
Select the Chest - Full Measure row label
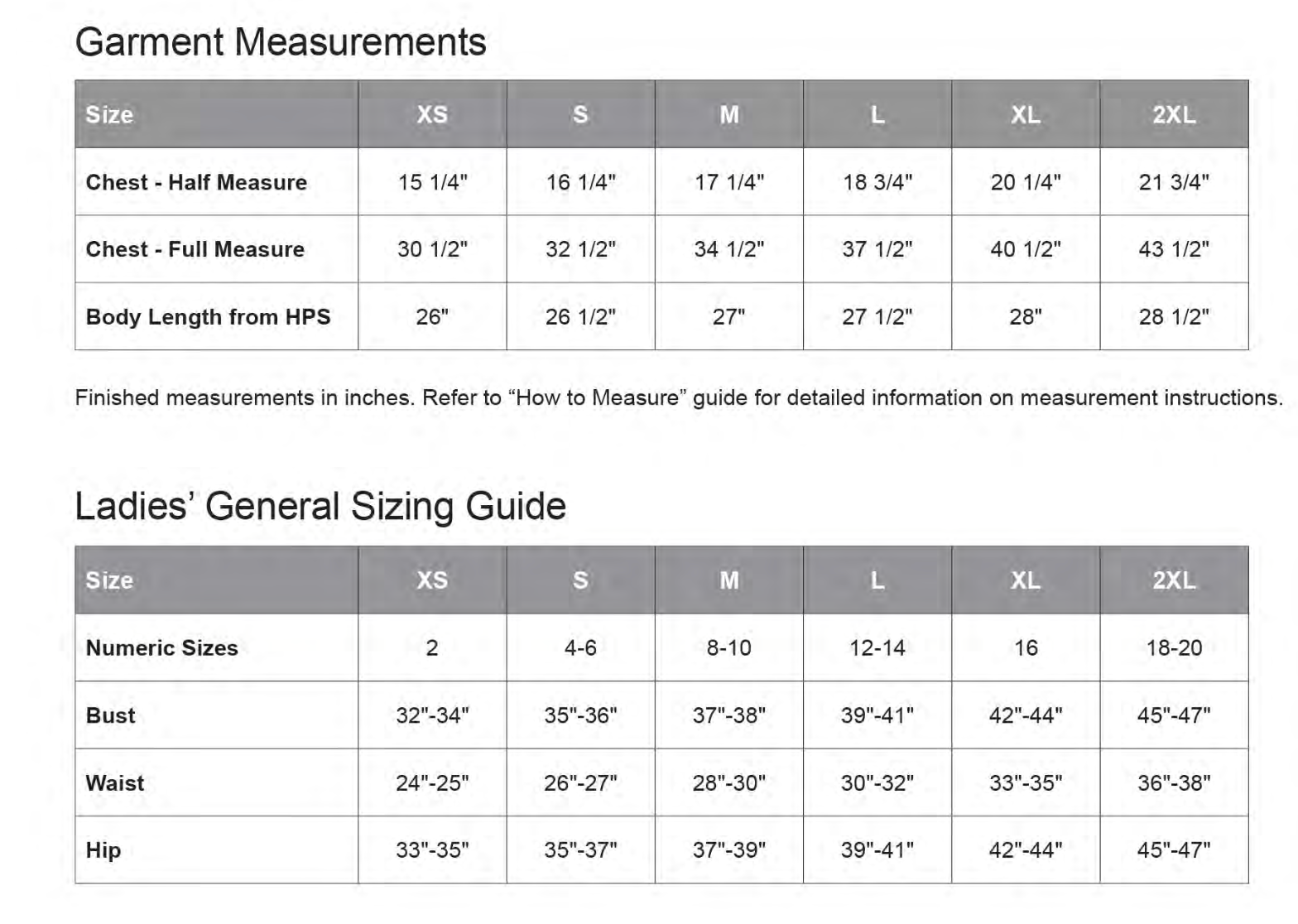[x=195, y=249]
